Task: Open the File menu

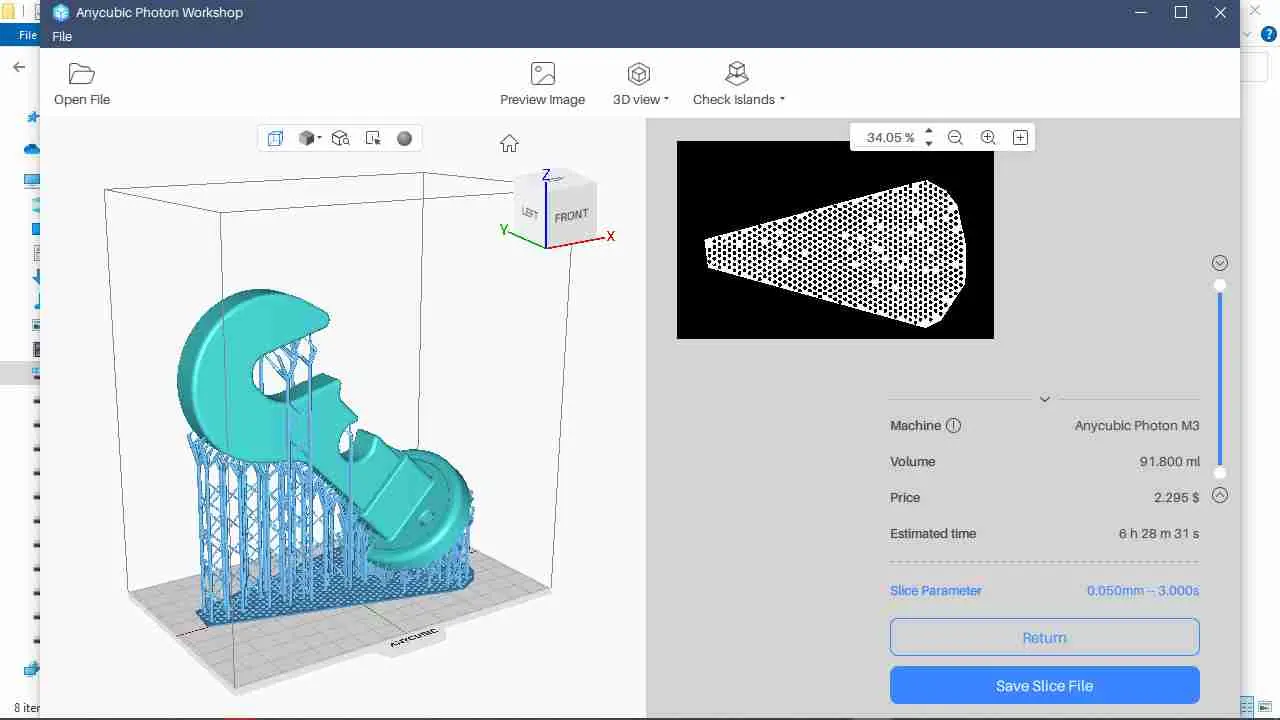Action: pos(62,36)
